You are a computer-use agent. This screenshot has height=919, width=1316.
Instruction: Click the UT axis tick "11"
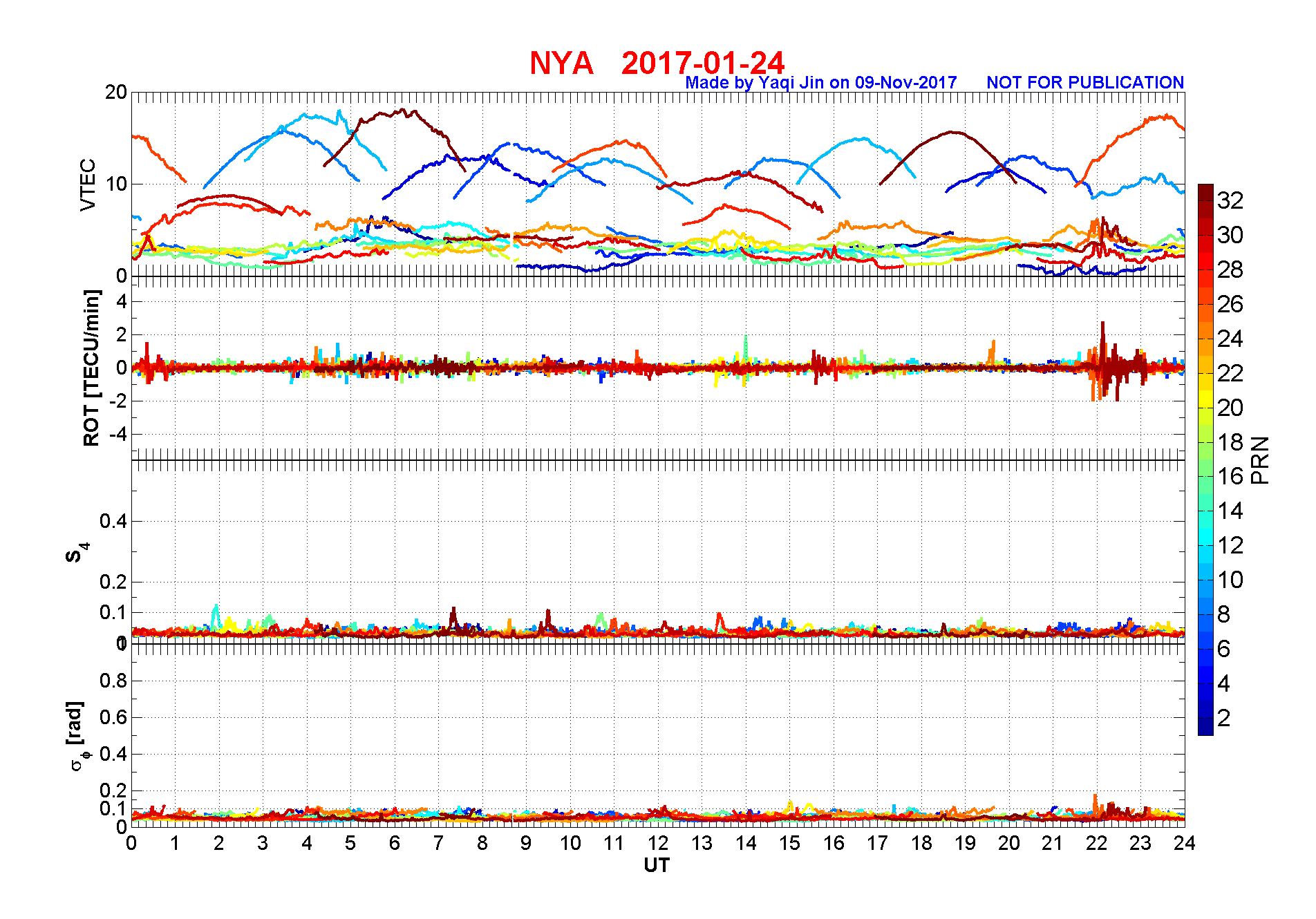click(x=614, y=843)
